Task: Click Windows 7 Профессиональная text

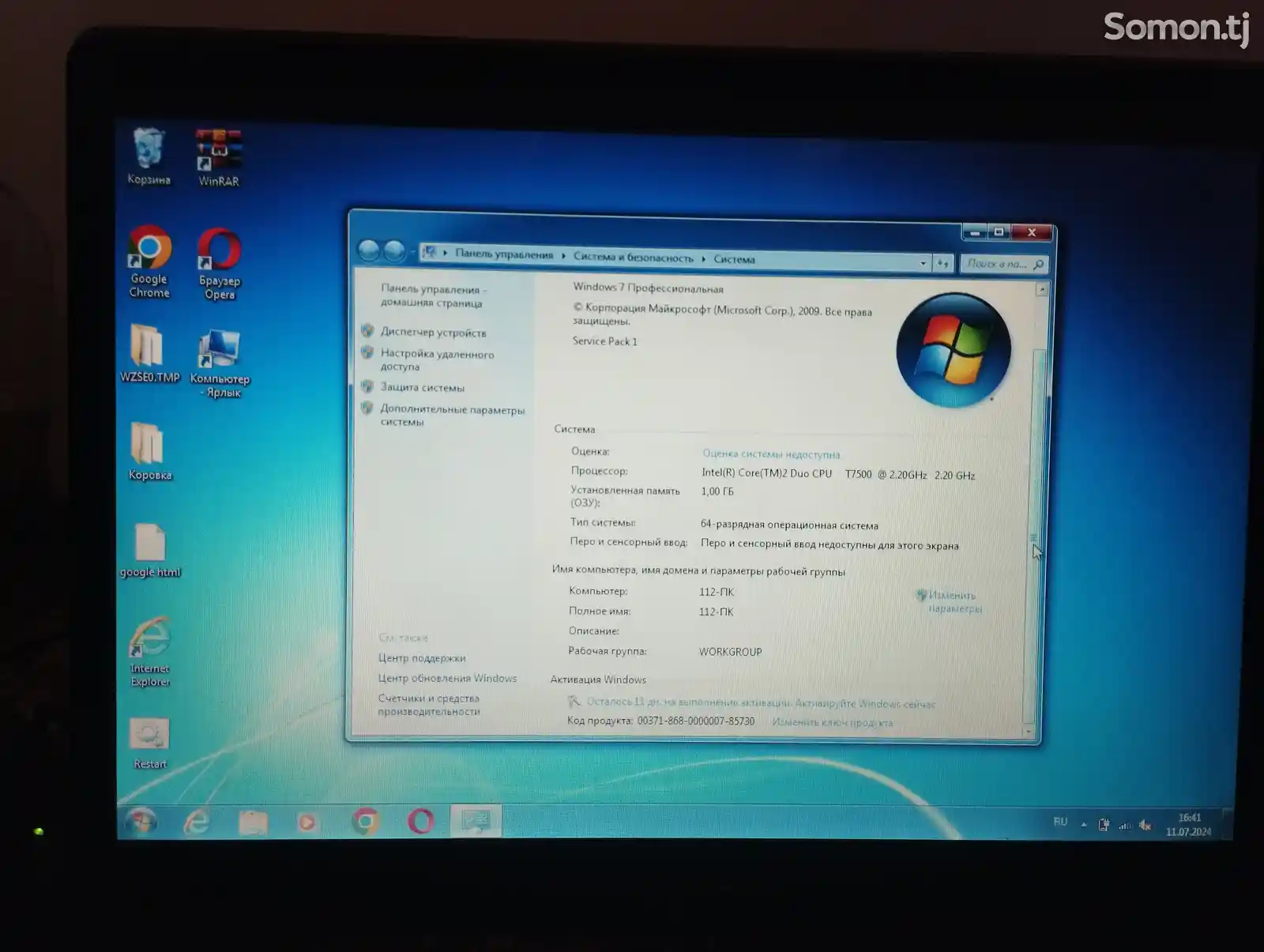Action: coord(648,288)
